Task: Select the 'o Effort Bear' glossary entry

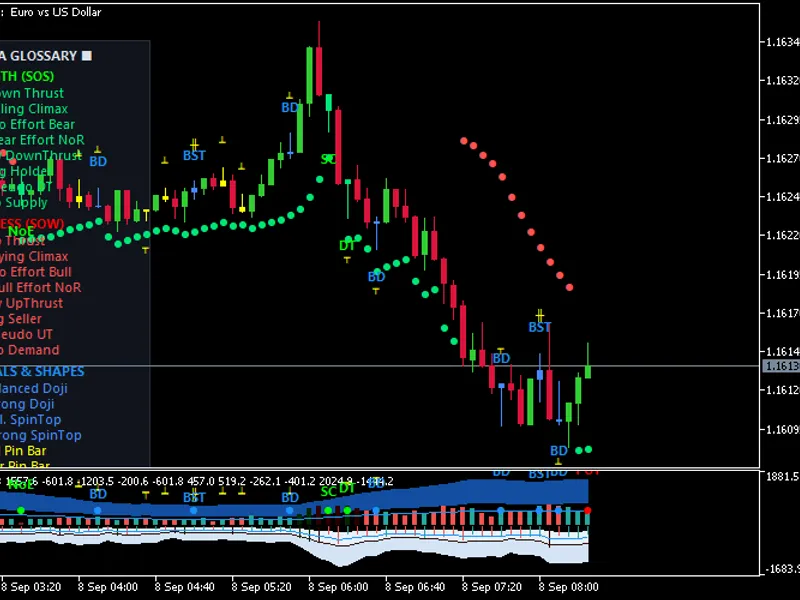Action: pyautogui.click(x=37, y=124)
